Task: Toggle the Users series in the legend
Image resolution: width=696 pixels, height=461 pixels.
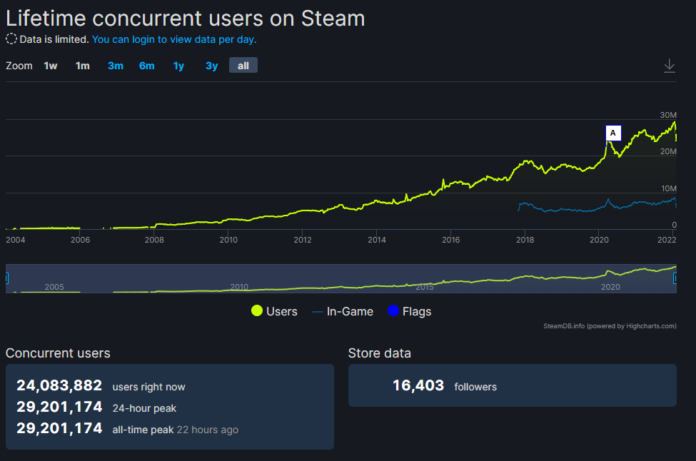Action: coord(274,311)
